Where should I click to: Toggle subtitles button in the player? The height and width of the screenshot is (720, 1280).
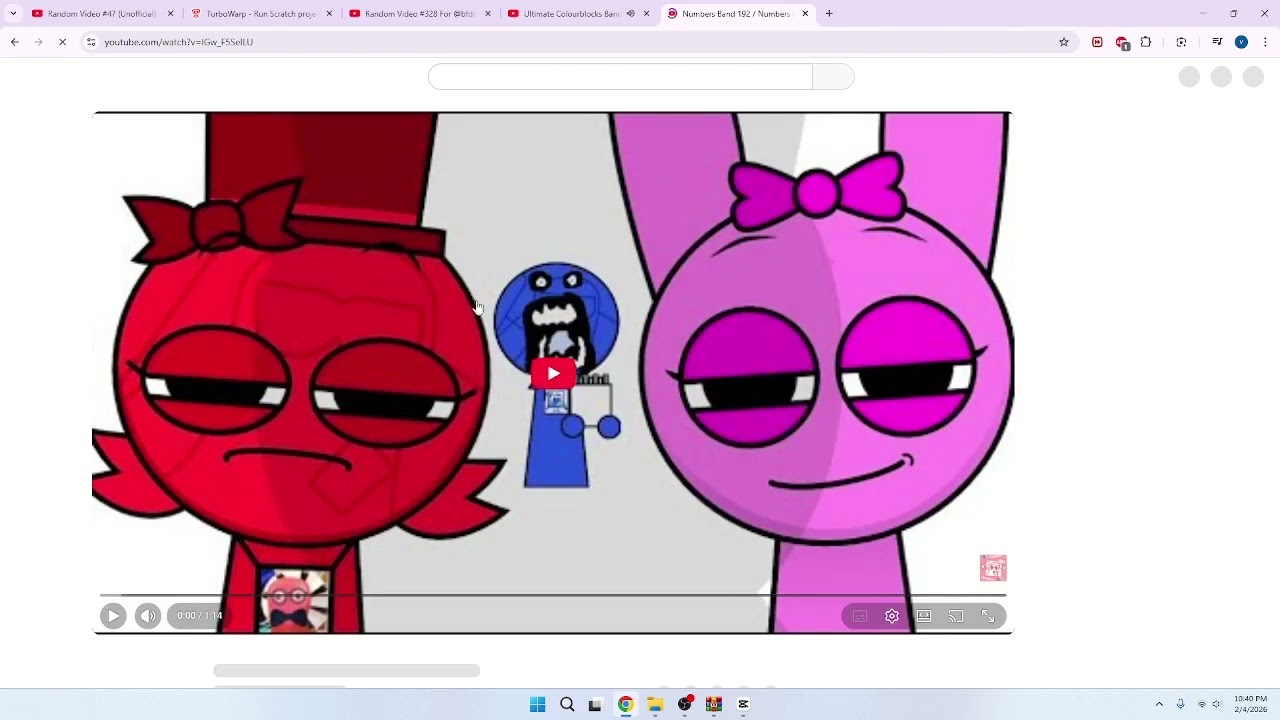pyautogui.click(x=860, y=617)
